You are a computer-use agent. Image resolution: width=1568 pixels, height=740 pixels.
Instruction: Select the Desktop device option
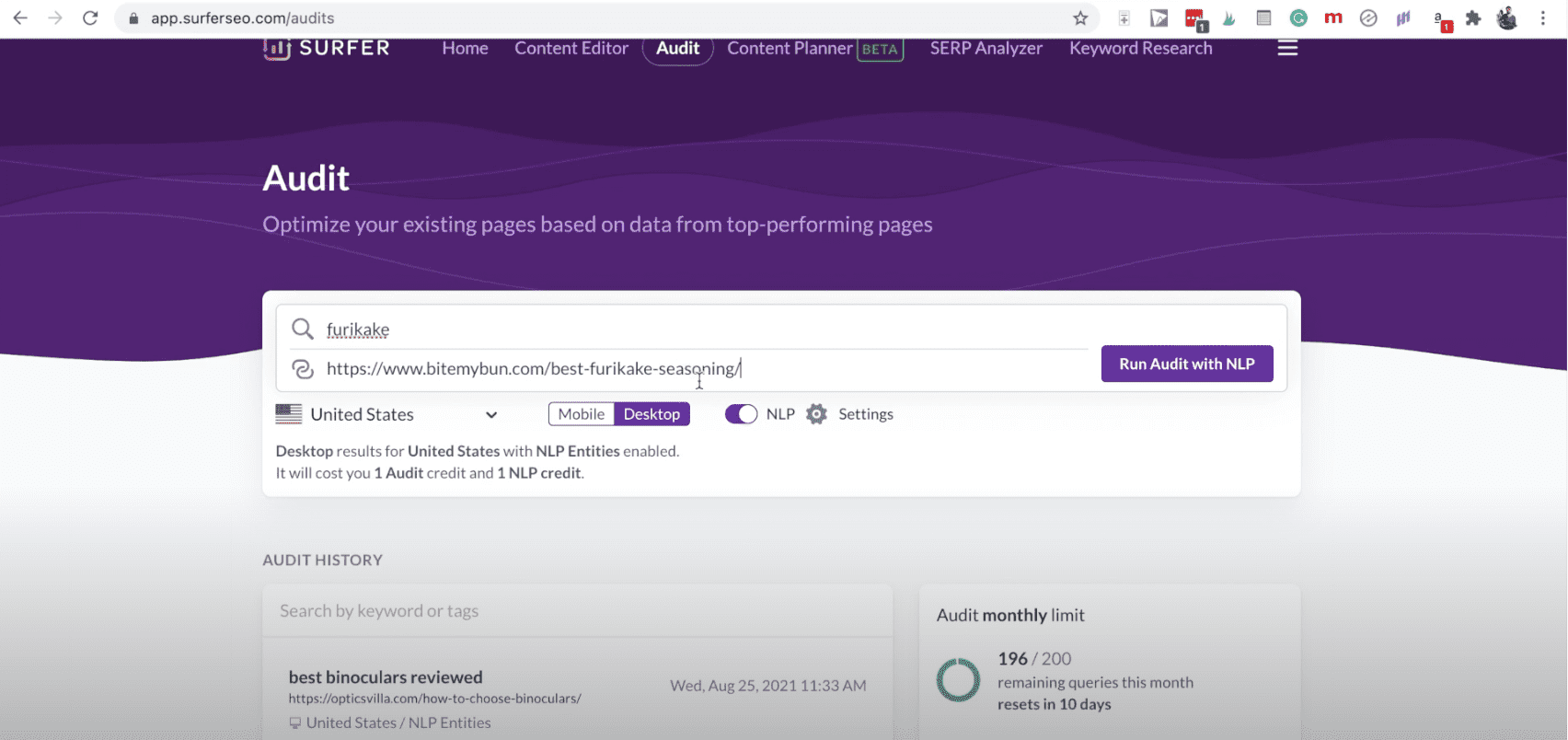[651, 414]
